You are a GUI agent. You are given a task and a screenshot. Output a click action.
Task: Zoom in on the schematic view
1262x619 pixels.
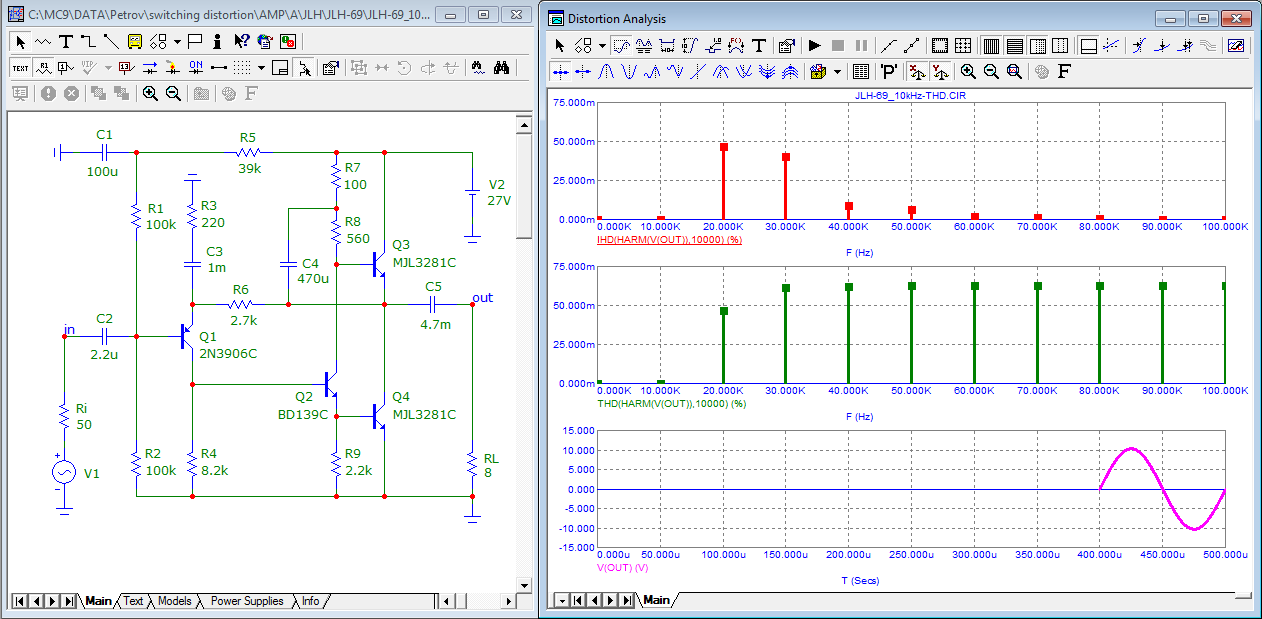click(150, 93)
